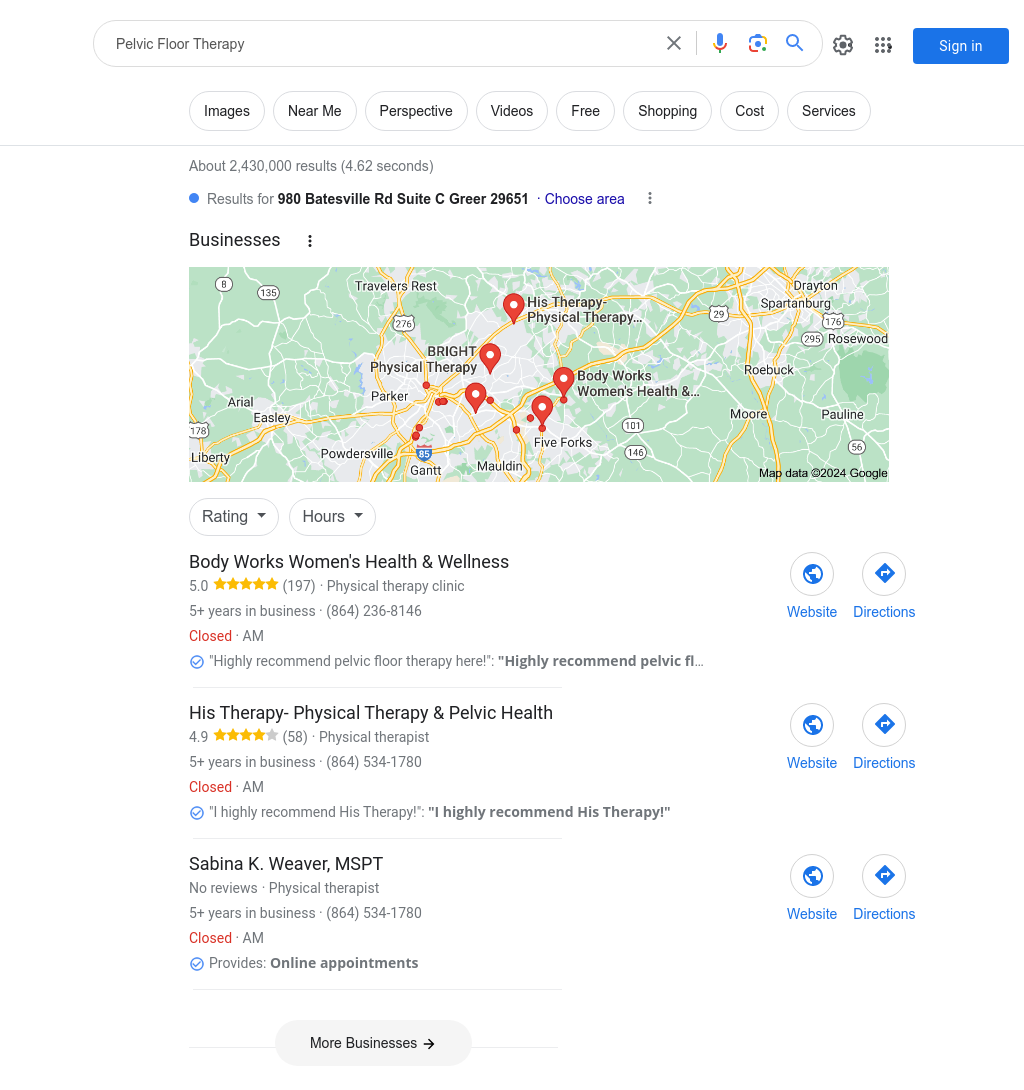1024x1090 pixels.
Task: Click the magnifying glass search icon
Action: click(x=795, y=43)
